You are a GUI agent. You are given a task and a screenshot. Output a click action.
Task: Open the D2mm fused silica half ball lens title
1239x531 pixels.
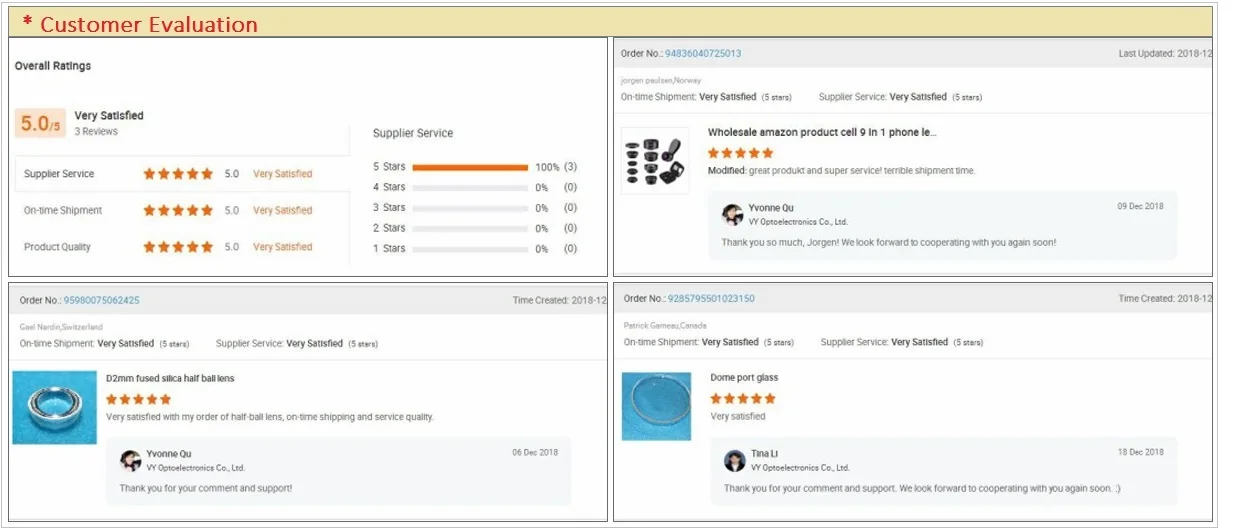click(170, 379)
